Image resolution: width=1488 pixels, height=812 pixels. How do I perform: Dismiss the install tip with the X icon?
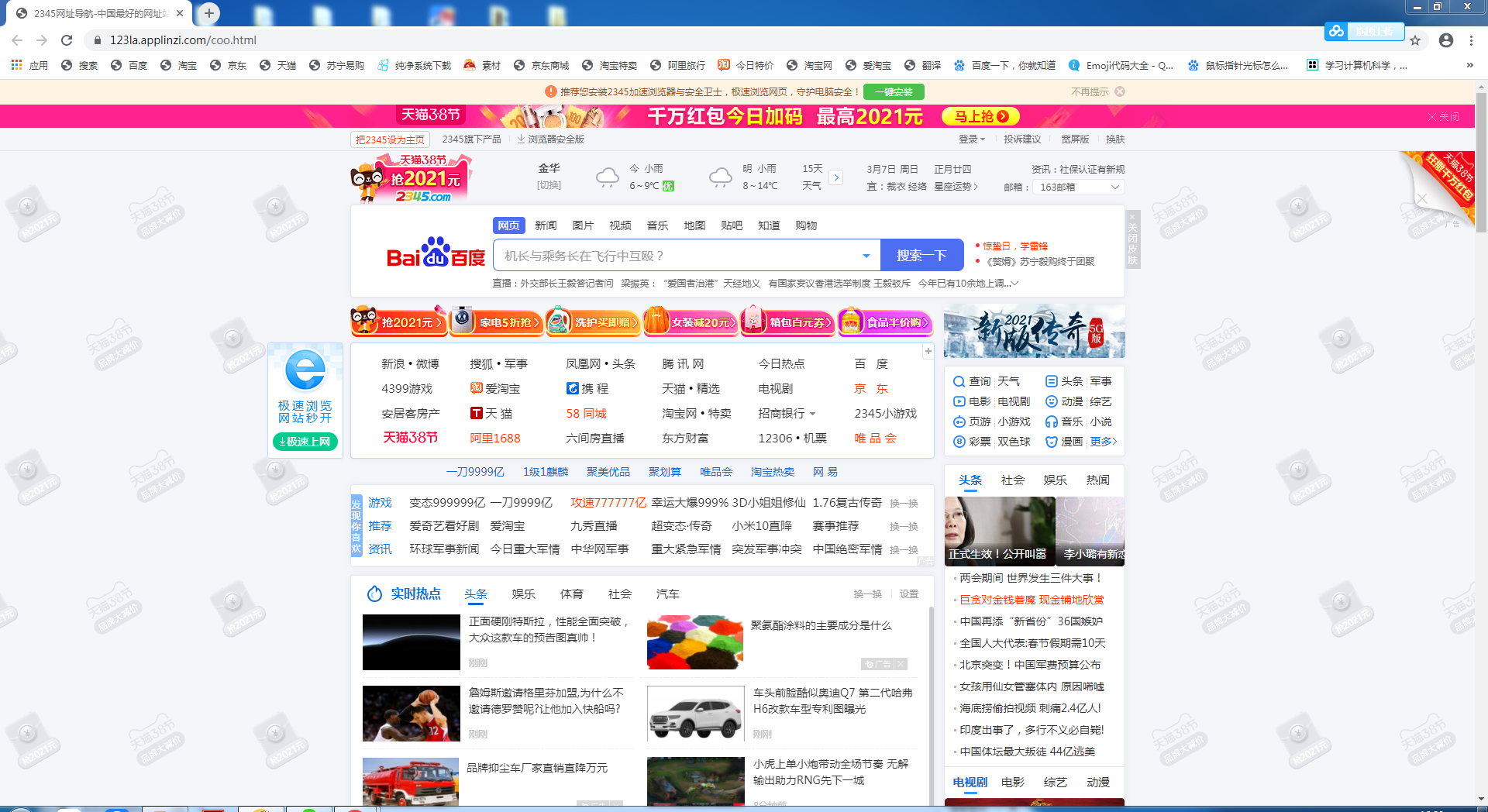pyautogui.click(x=1120, y=91)
